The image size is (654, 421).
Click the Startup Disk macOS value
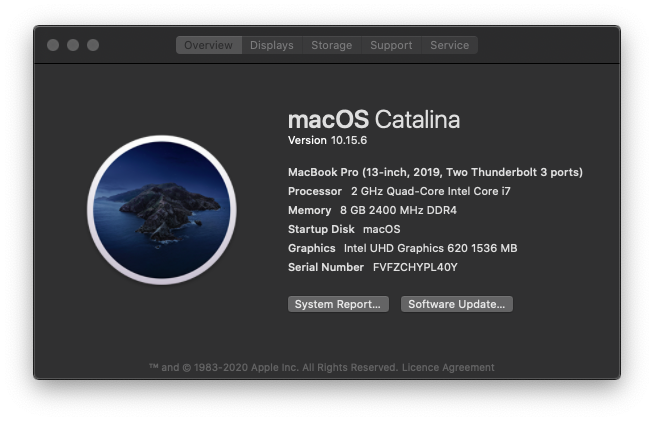[382, 229]
